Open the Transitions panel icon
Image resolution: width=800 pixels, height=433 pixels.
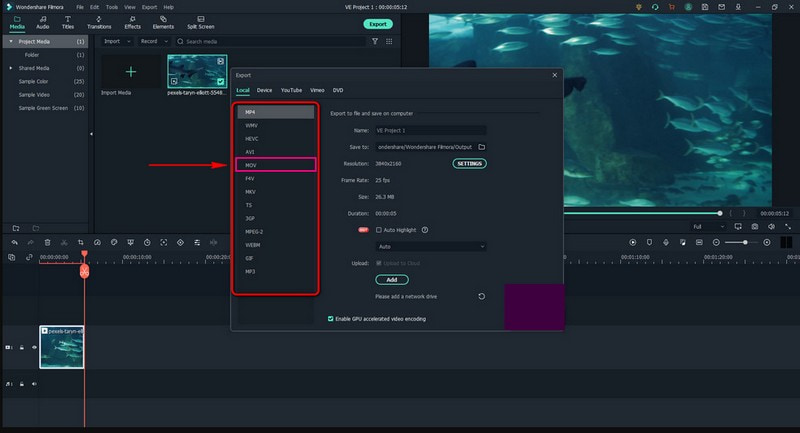point(99,22)
